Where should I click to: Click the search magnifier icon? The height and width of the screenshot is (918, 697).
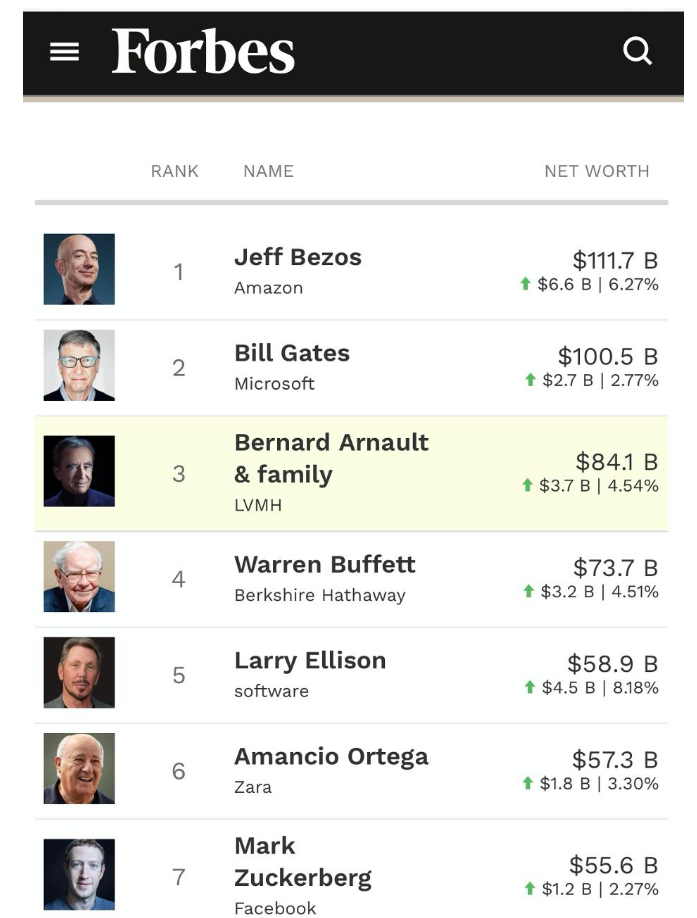coord(637,50)
